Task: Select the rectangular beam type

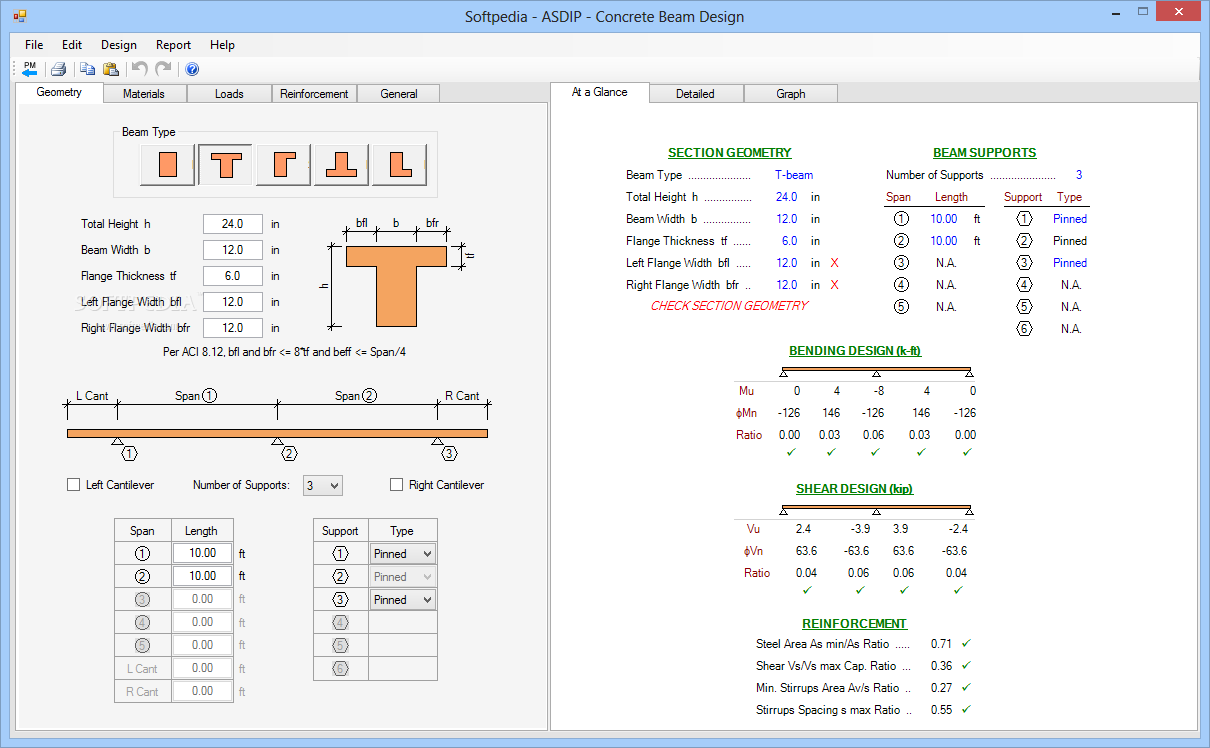Action: (167, 165)
